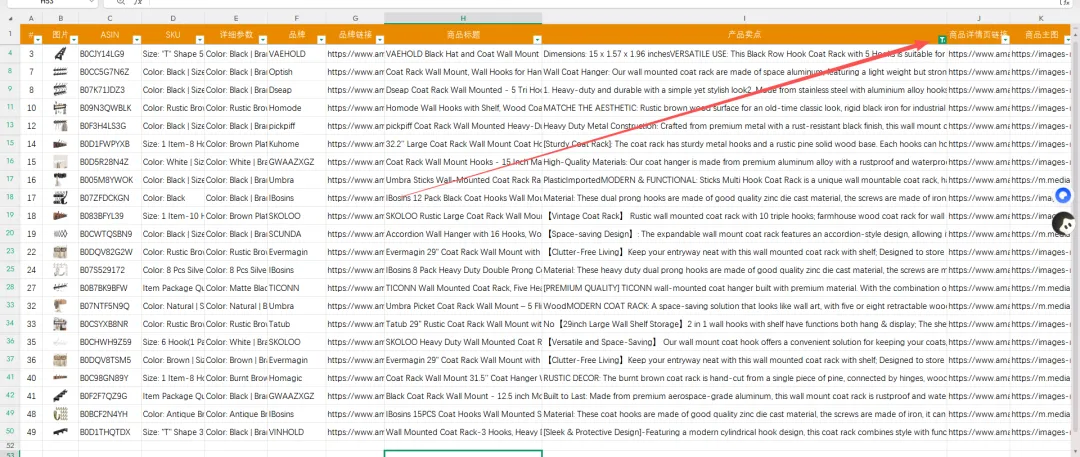Image resolution: width=1080 pixels, height=457 pixels.
Task: Select row 18 header
Action: click(x=10, y=198)
